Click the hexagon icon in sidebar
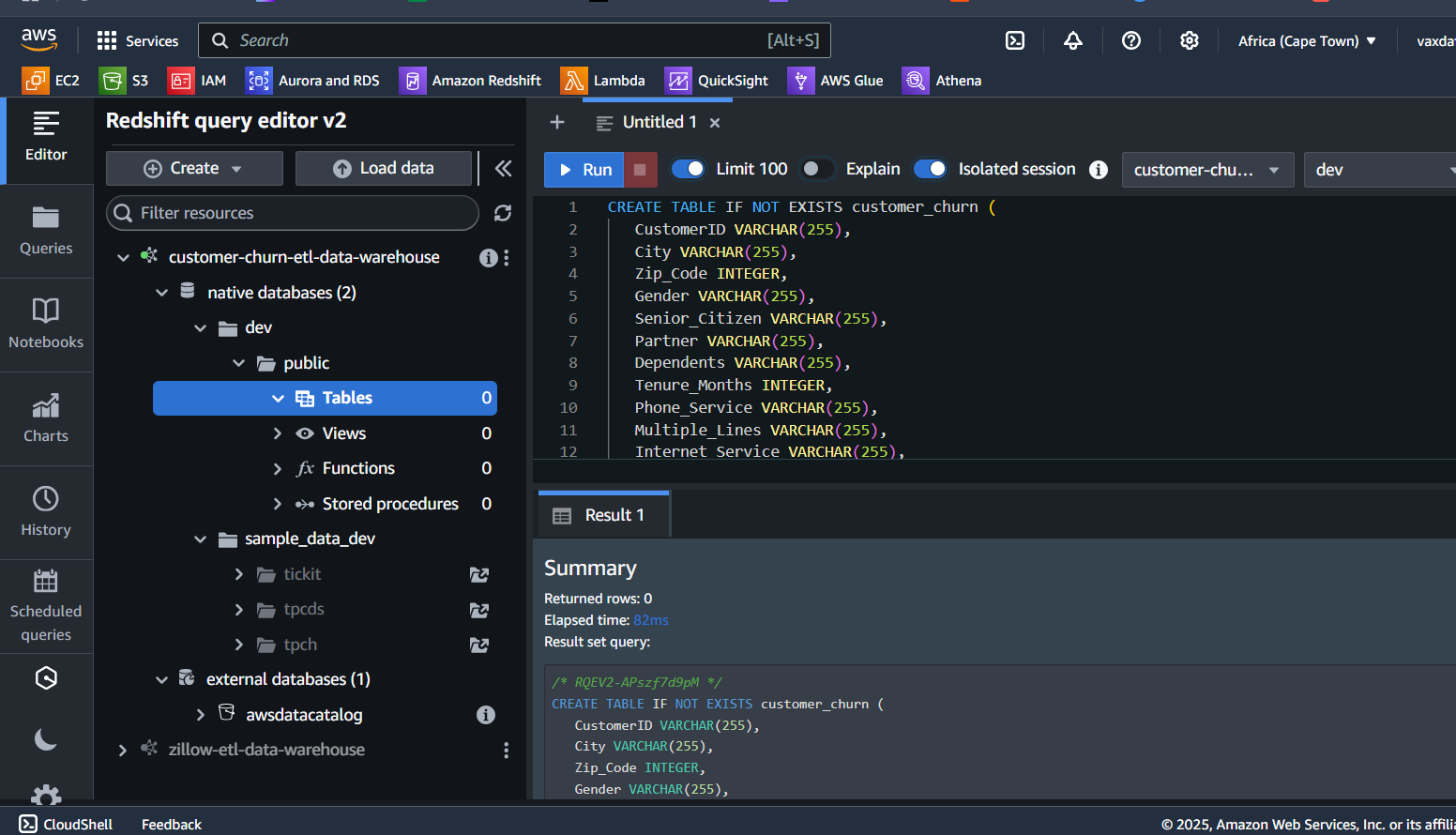This screenshot has width=1456, height=835. click(x=46, y=678)
